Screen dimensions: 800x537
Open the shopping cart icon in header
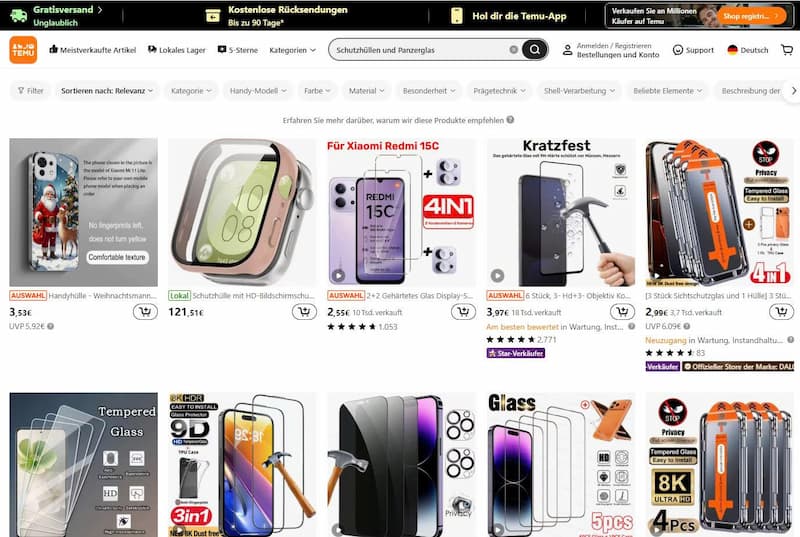(787, 49)
